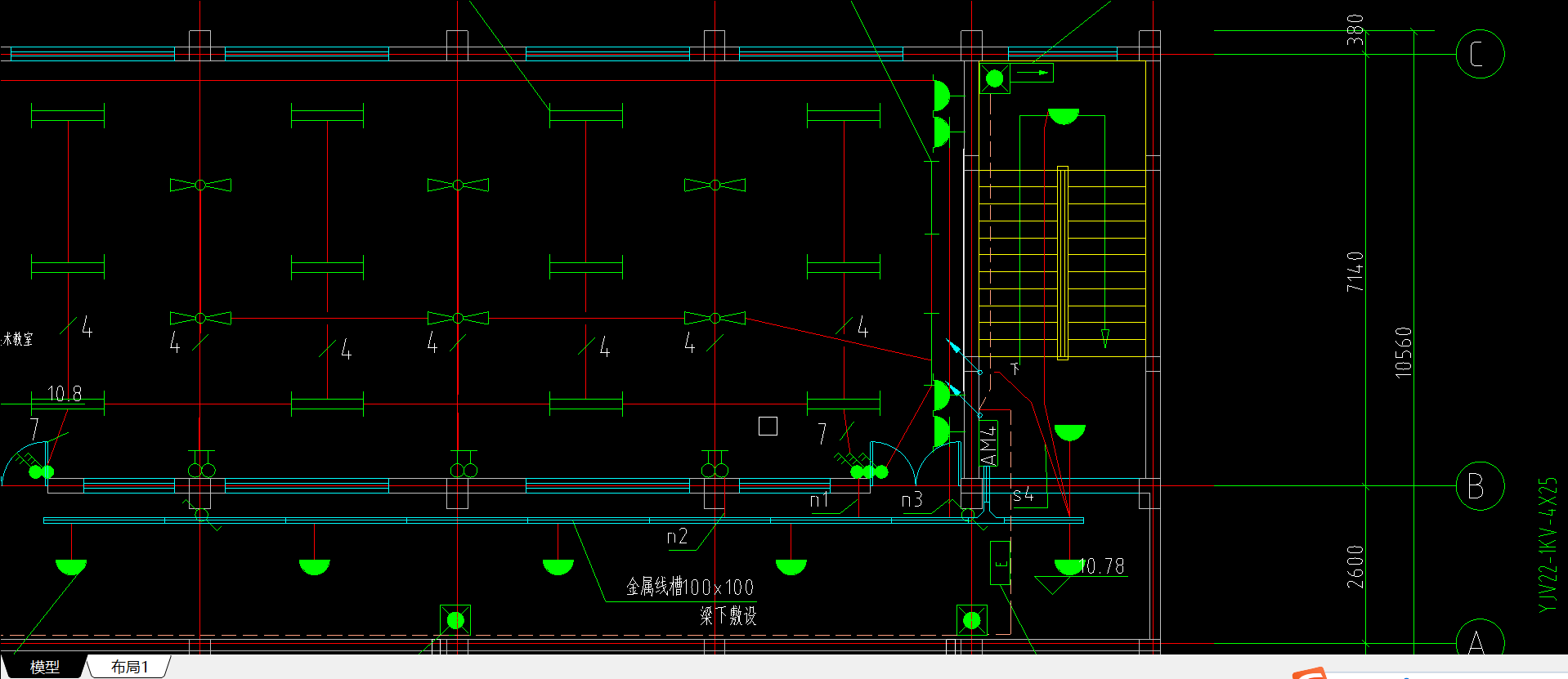The width and height of the screenshot is (1568, 679).
Task: Click the dimension text 10560
Action: [1403, 352]
